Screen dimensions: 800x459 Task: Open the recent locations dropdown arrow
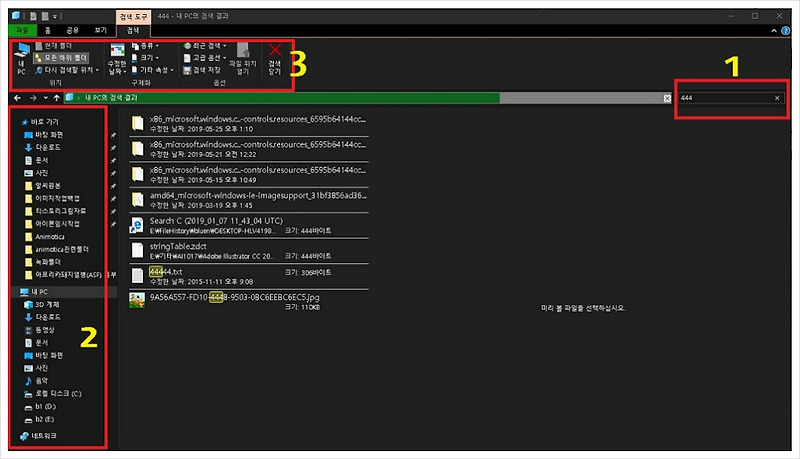click(45, 98)
